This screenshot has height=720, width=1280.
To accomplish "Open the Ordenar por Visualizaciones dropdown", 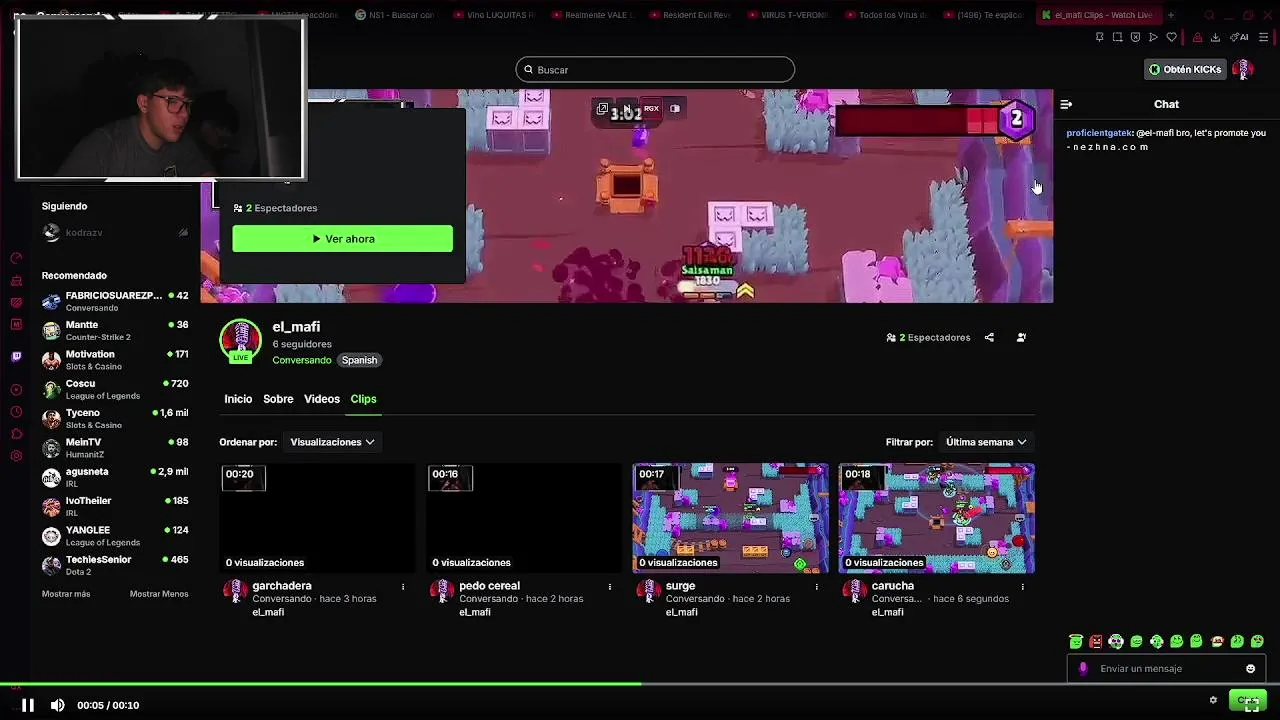I will pyautogui.click(x=332, y=442).
